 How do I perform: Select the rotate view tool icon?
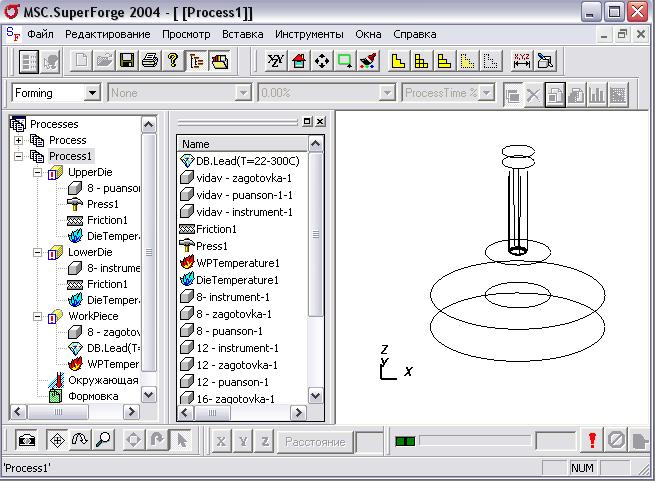[80, 440]
